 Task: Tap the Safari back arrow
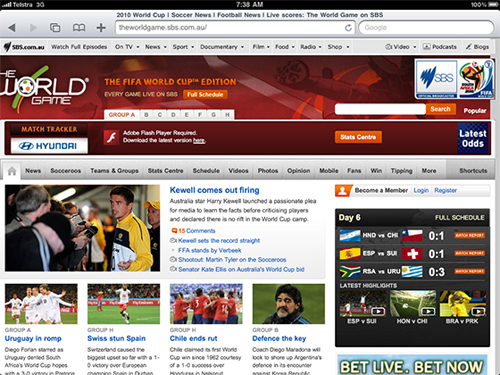pyautogui.click(x=12, y=28)
